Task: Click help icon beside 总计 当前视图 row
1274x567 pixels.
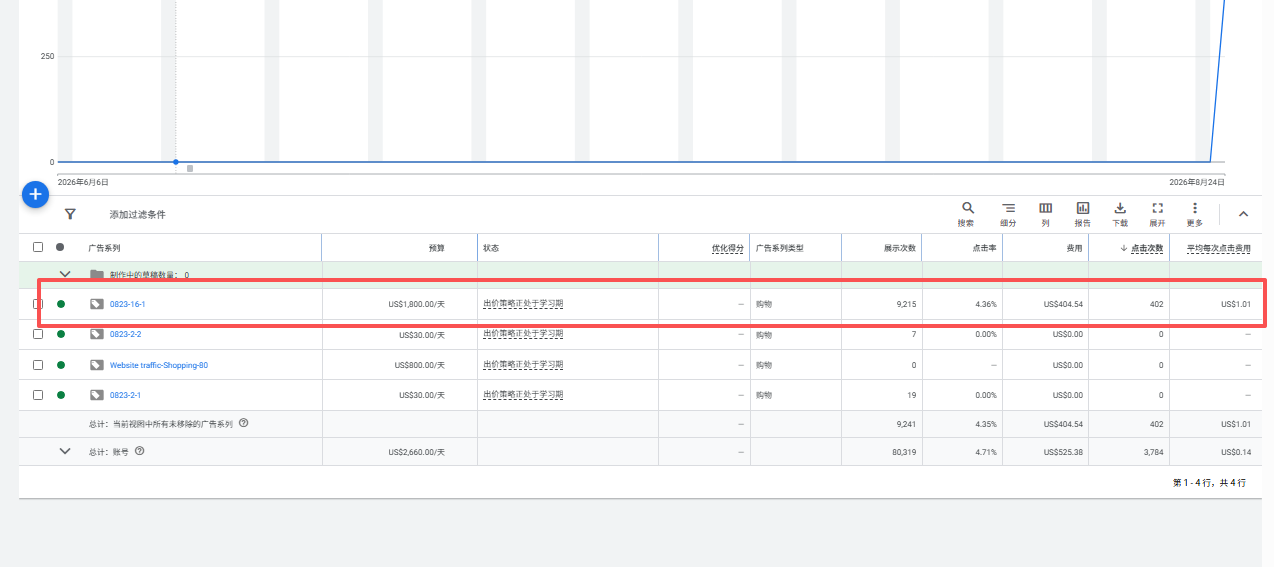Action: 243,423
